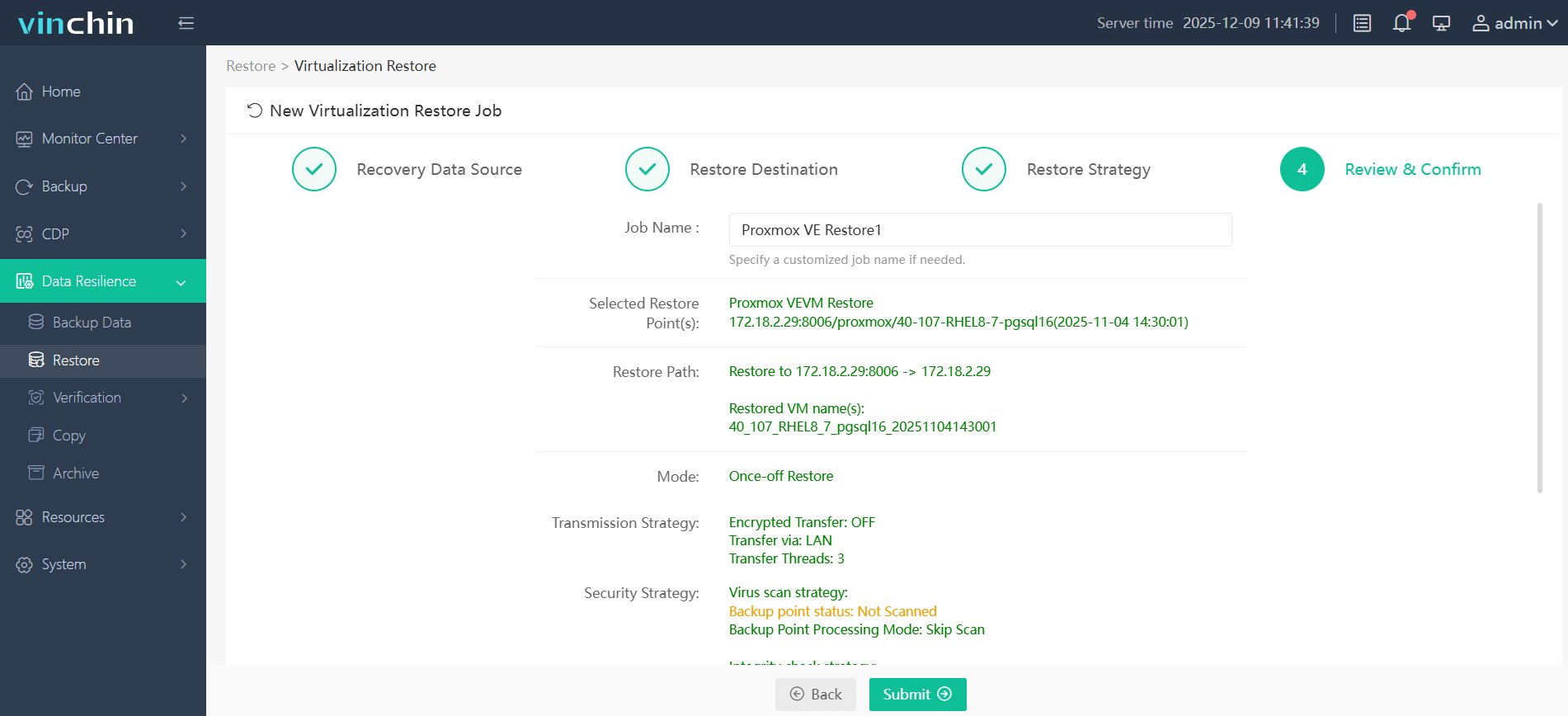Open Copy in the sidebar
The width and height of the screenshot is (1568, 716).
(69, 436)
